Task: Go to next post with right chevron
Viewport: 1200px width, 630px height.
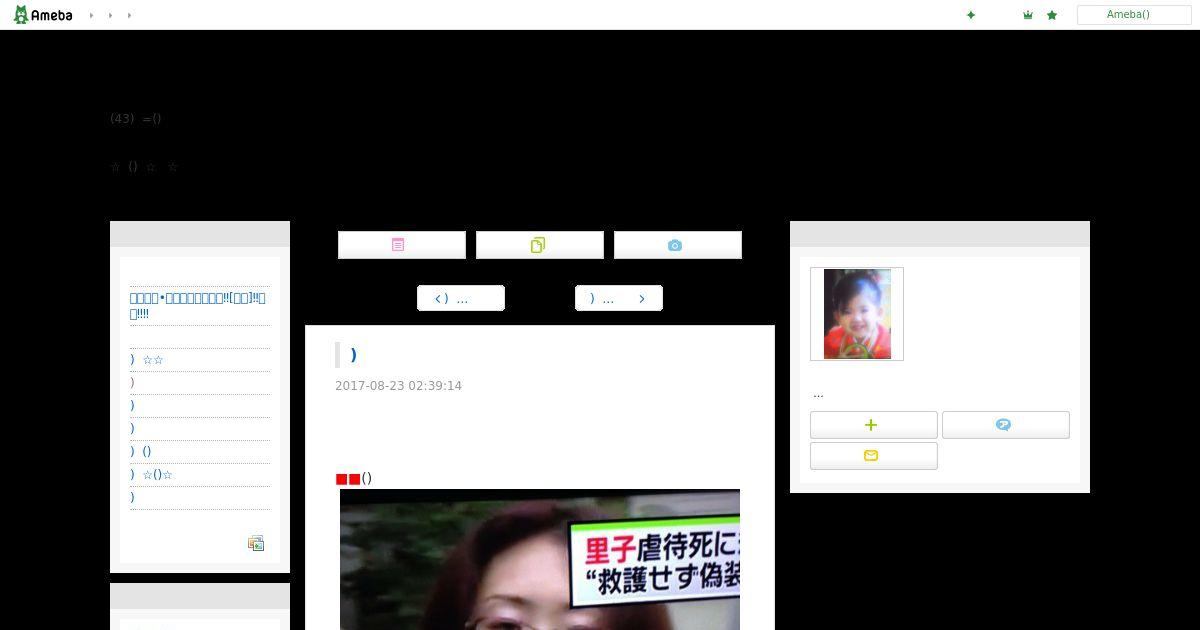Action: tap(619, 298)
